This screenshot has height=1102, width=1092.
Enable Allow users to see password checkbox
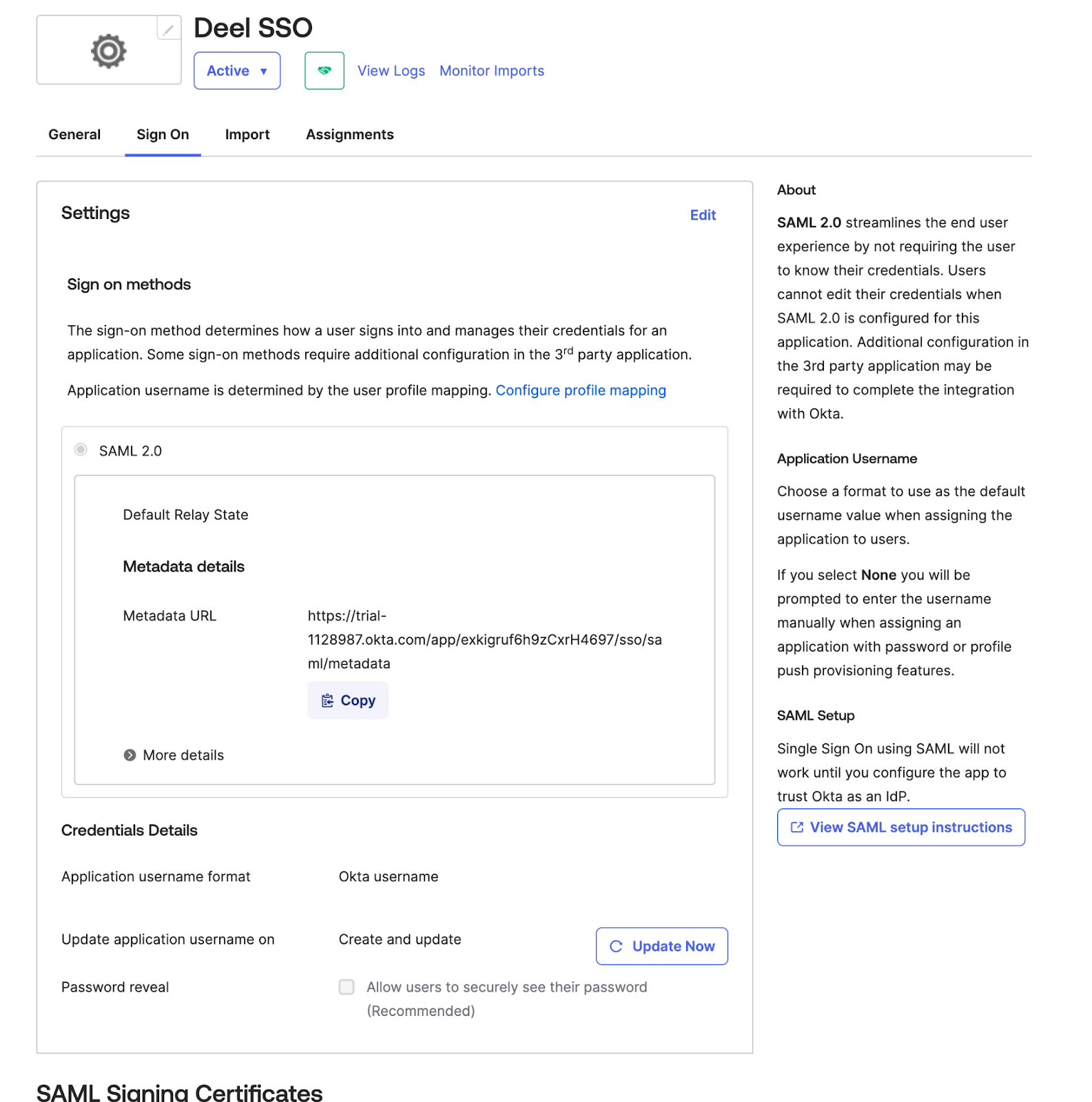[x=347, y=987]
